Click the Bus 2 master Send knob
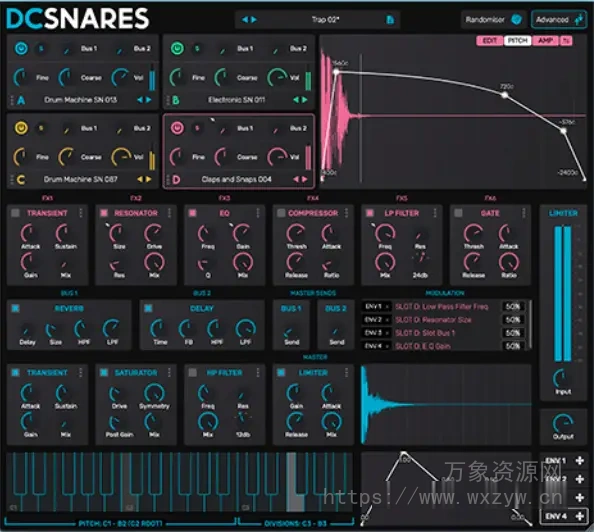This screenshot has width=594, height=532. pos(336,332)
